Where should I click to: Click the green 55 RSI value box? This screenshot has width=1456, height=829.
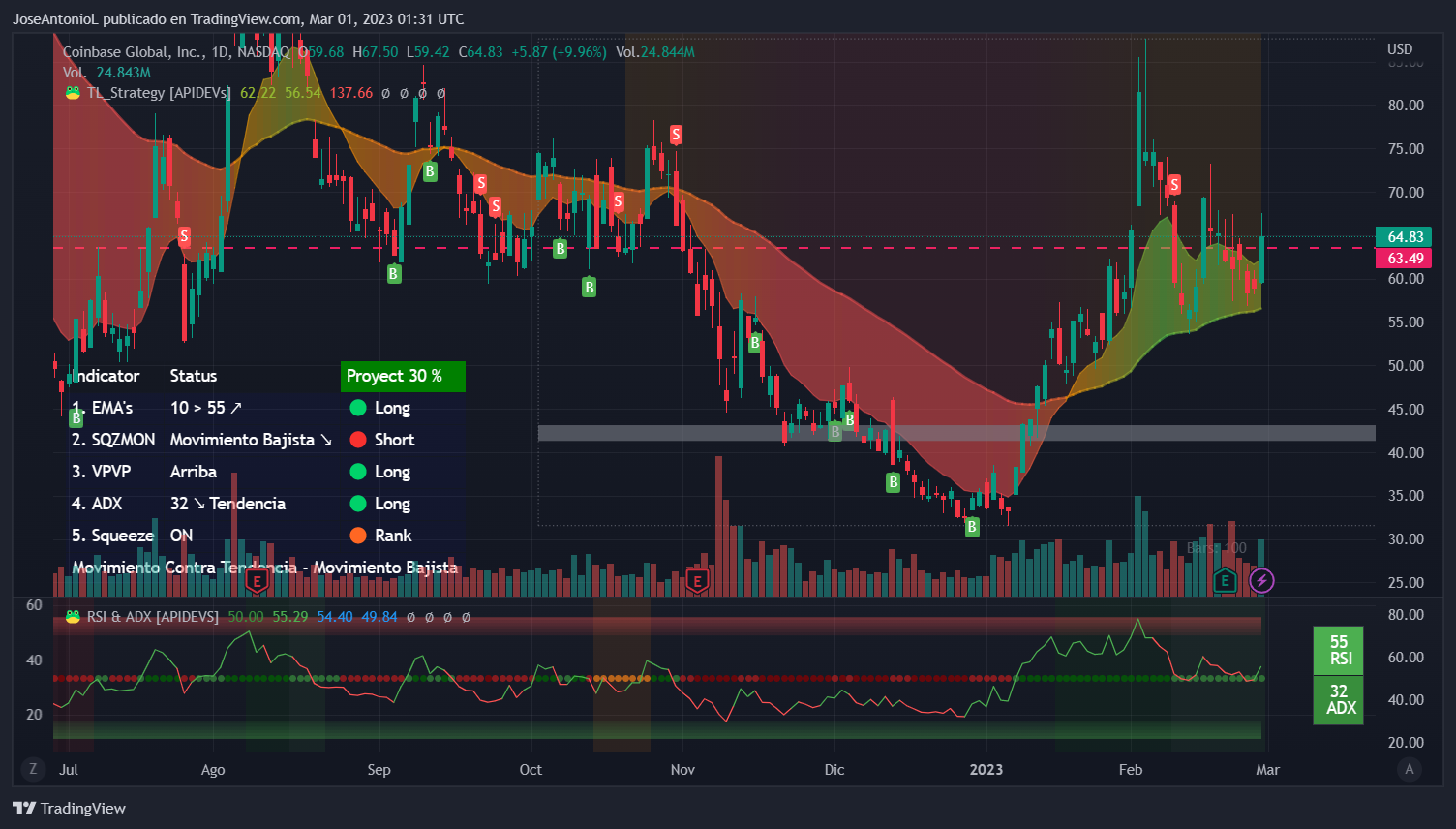pos(1338,650)
